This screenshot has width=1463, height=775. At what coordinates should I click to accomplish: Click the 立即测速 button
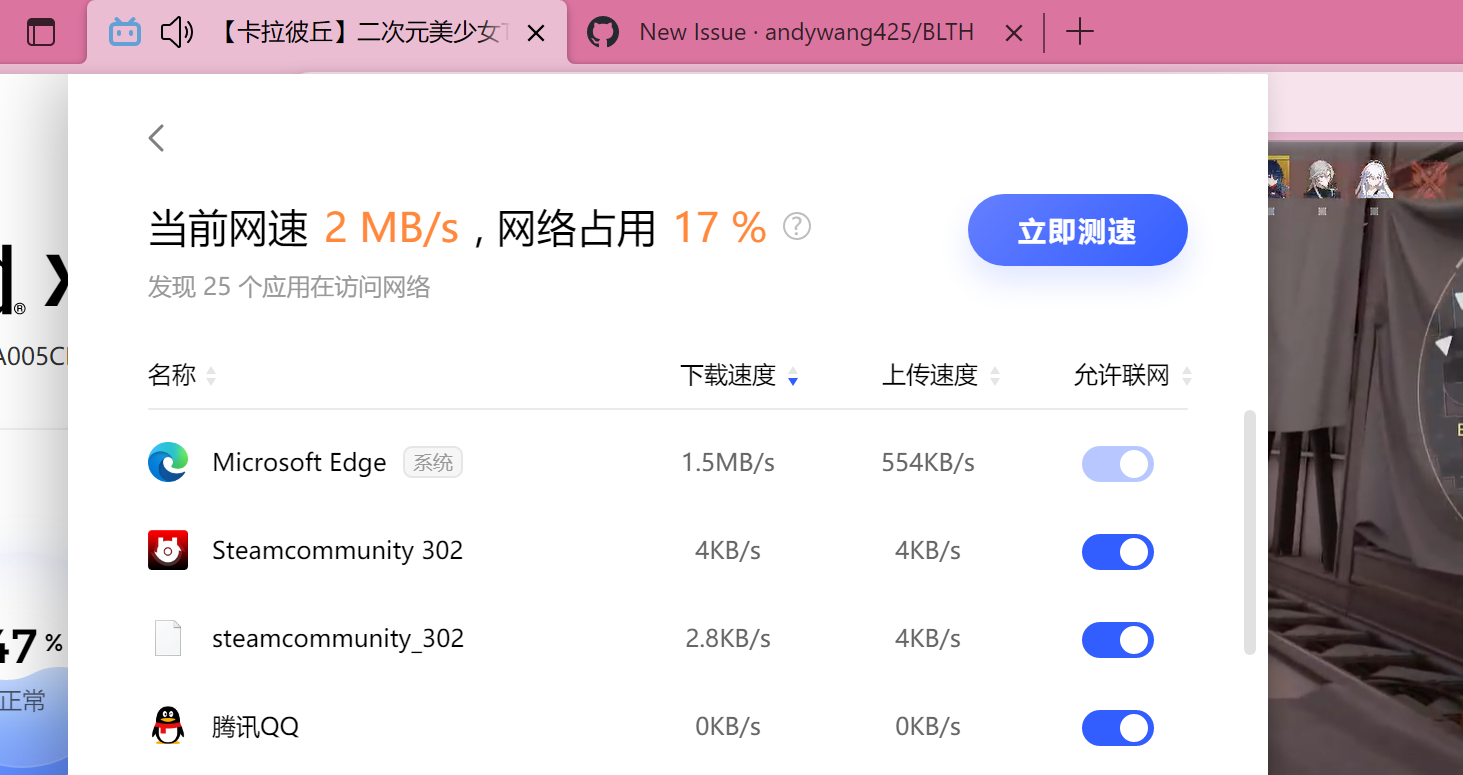pyautogui.click(x=1077, y=230)
